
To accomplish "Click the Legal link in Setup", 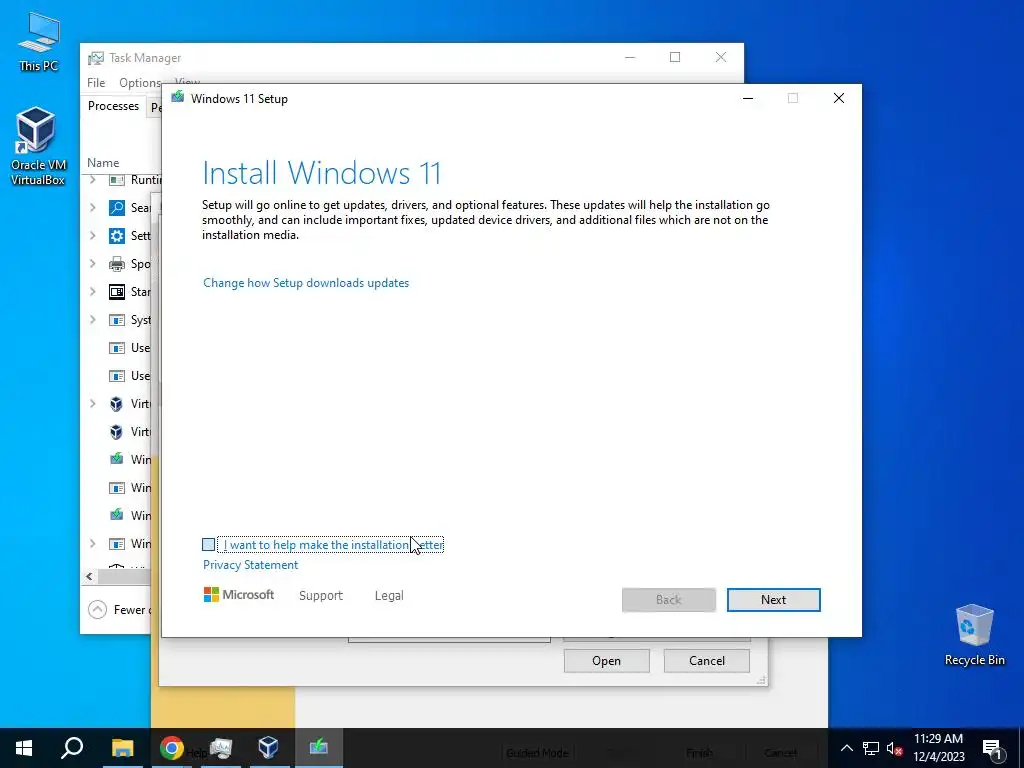I will 389,596.
